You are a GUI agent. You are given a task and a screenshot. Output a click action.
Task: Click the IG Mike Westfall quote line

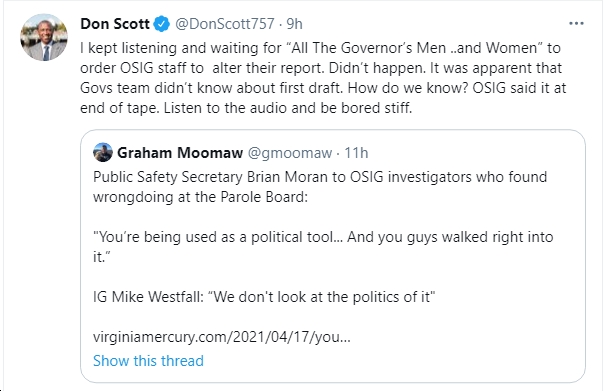click(264, 297)
